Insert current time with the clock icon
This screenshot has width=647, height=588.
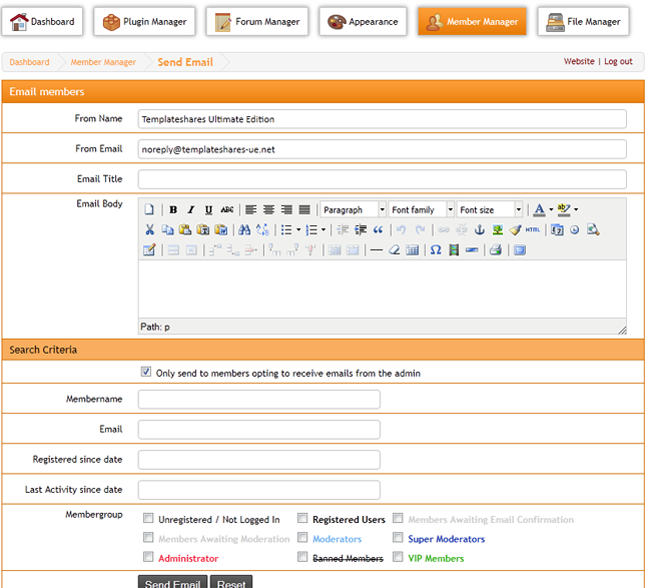[x=574, y=229]
